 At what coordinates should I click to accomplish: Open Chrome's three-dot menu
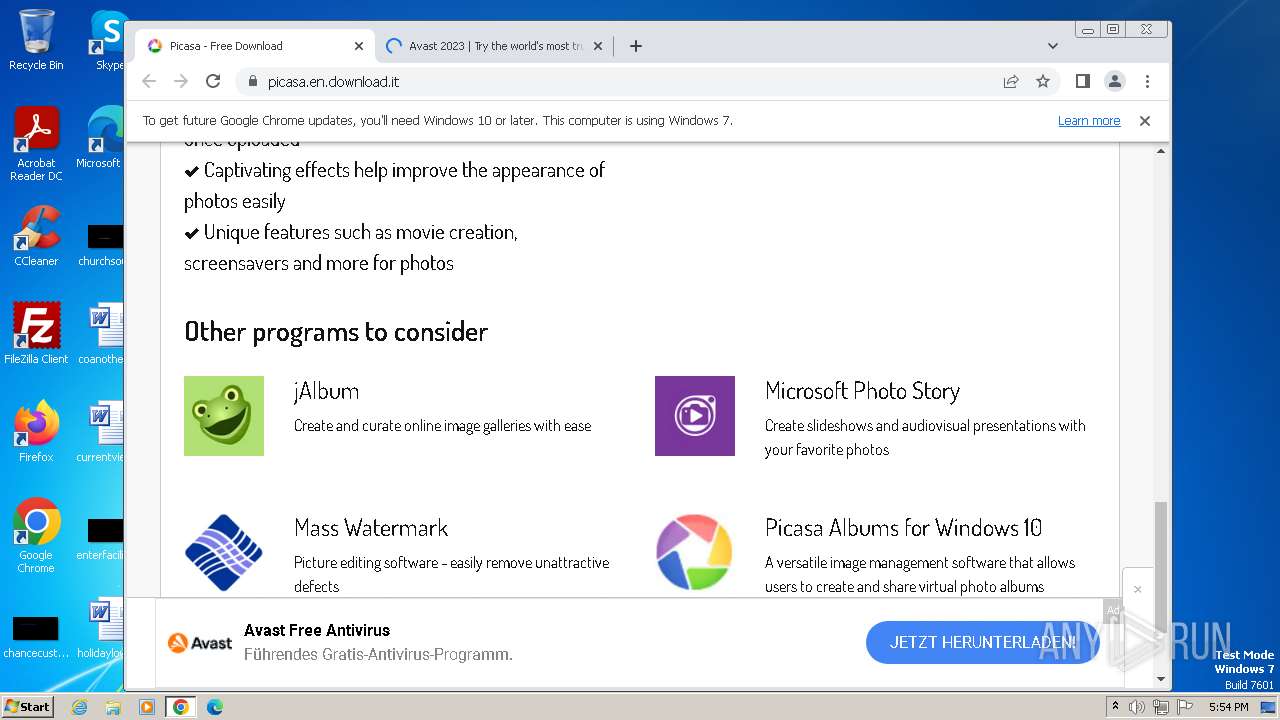[x=1147, y=81]
